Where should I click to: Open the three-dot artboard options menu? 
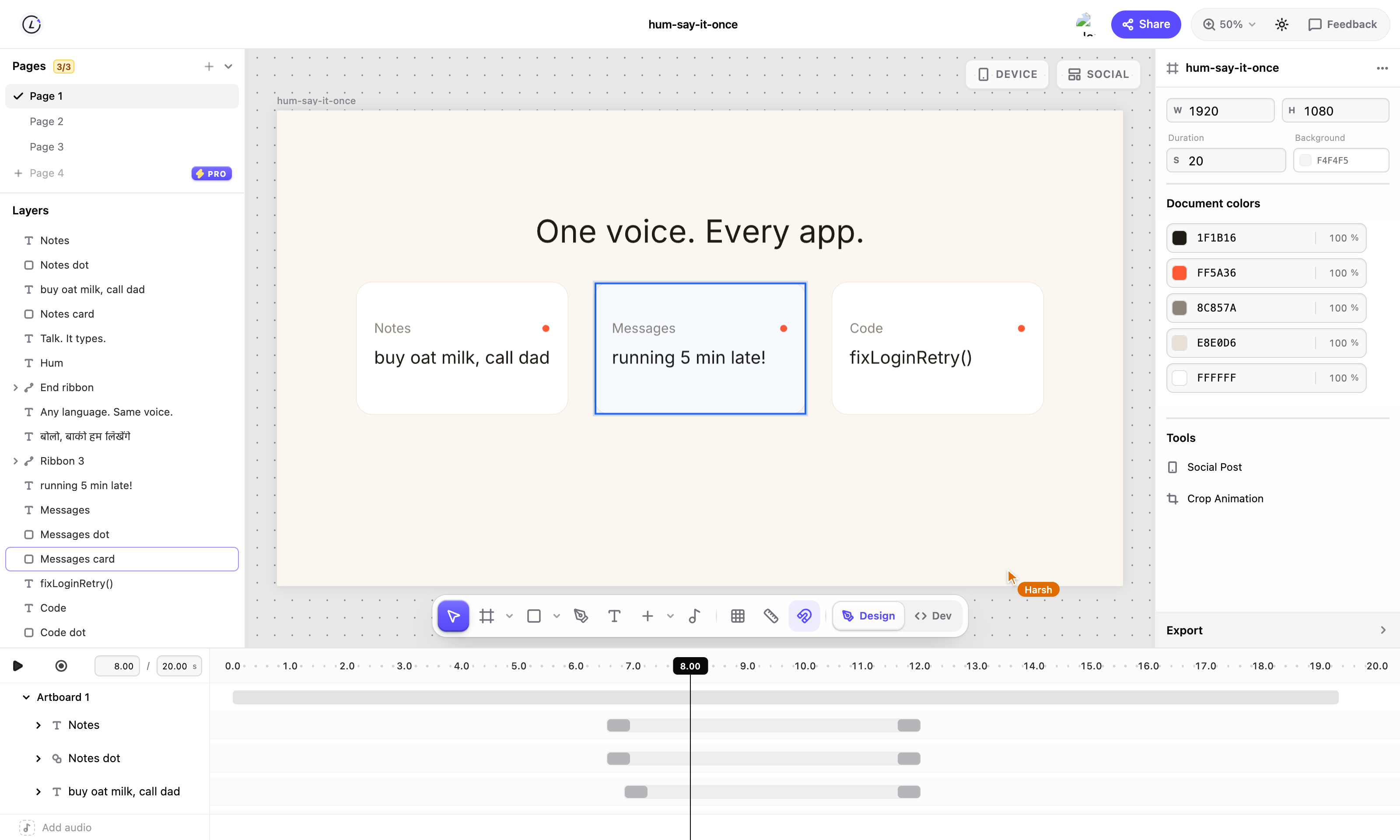[x=1382, y=68]
